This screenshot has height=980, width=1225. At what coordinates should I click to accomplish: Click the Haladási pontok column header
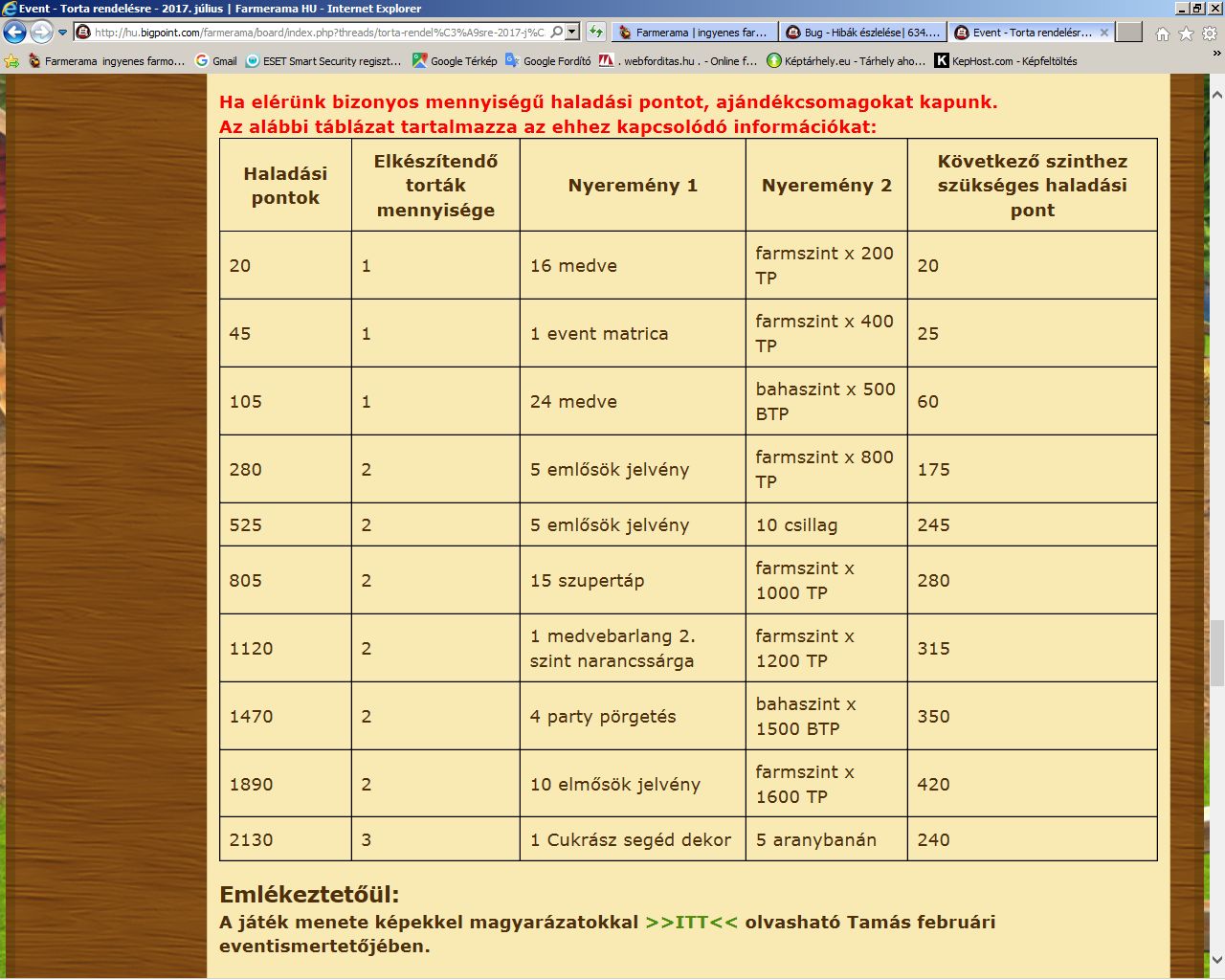(x=285, y=185)
